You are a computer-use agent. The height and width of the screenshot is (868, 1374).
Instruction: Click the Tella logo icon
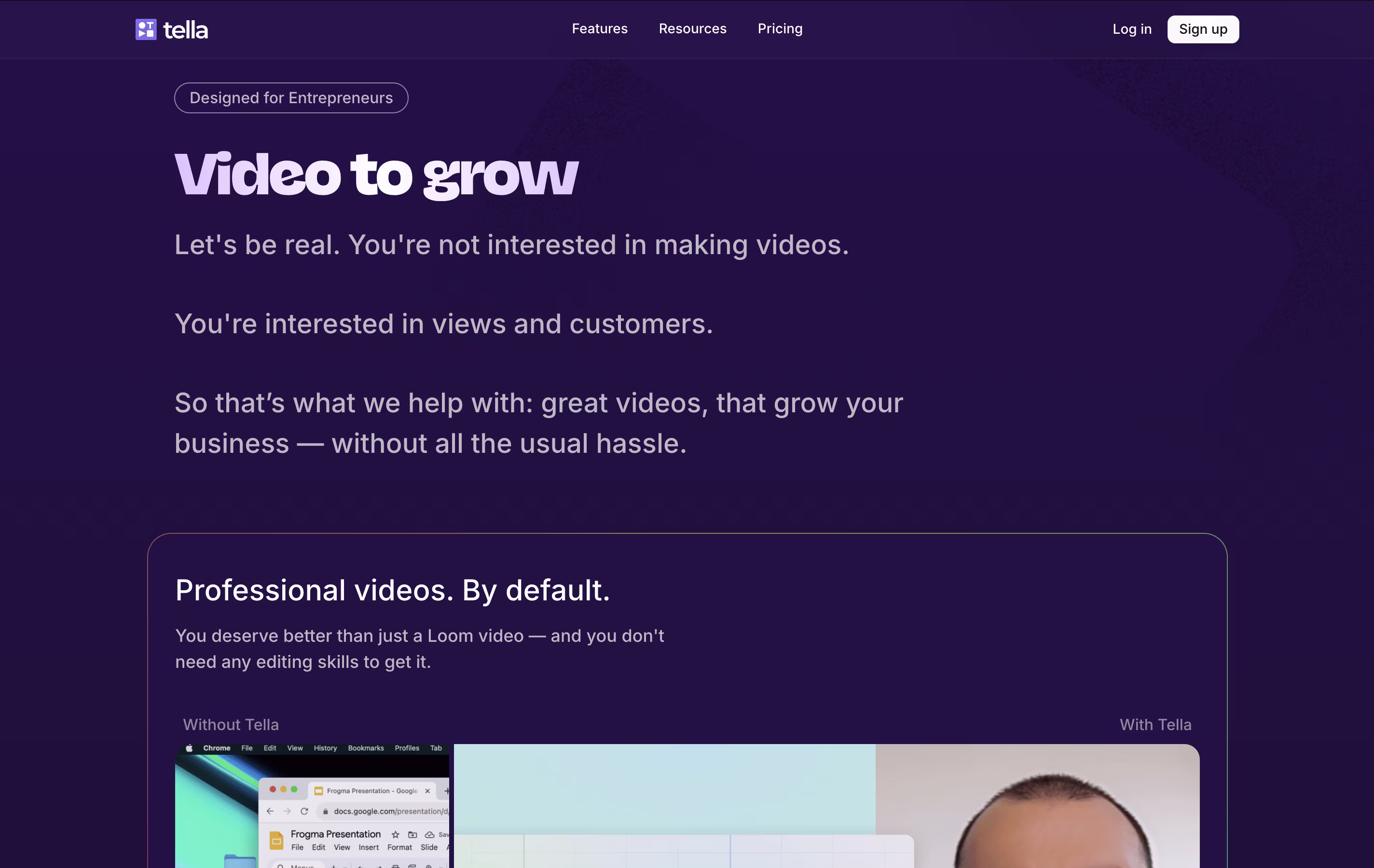(x=146, y=29)
